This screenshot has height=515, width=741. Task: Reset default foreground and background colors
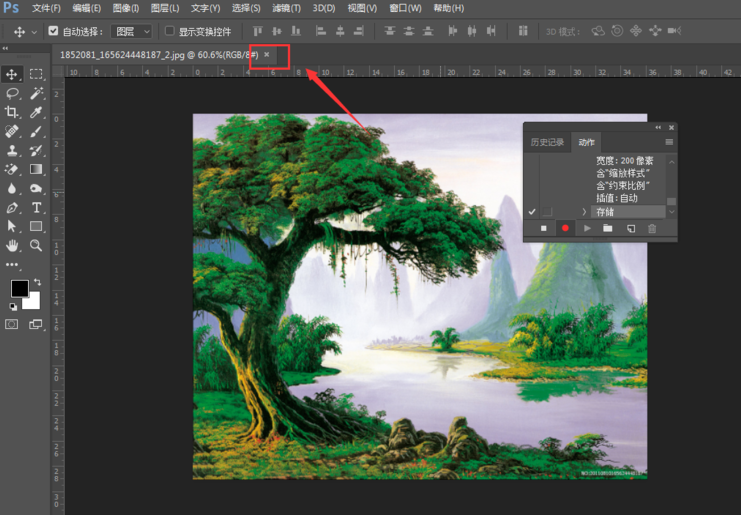click(13, 307)
